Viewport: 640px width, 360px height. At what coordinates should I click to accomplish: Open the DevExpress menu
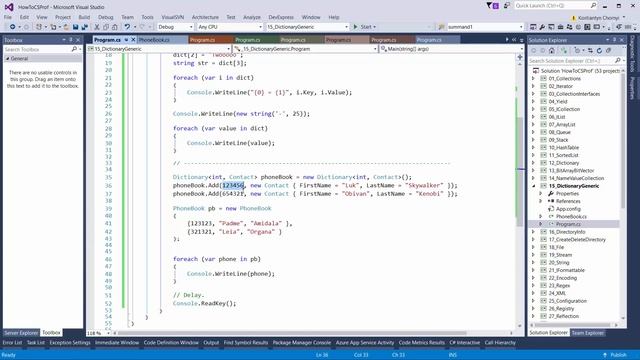[281, 17]
